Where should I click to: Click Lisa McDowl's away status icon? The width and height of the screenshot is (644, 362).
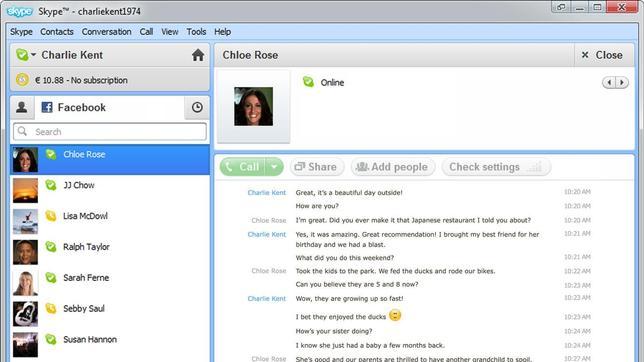point(51,216)
